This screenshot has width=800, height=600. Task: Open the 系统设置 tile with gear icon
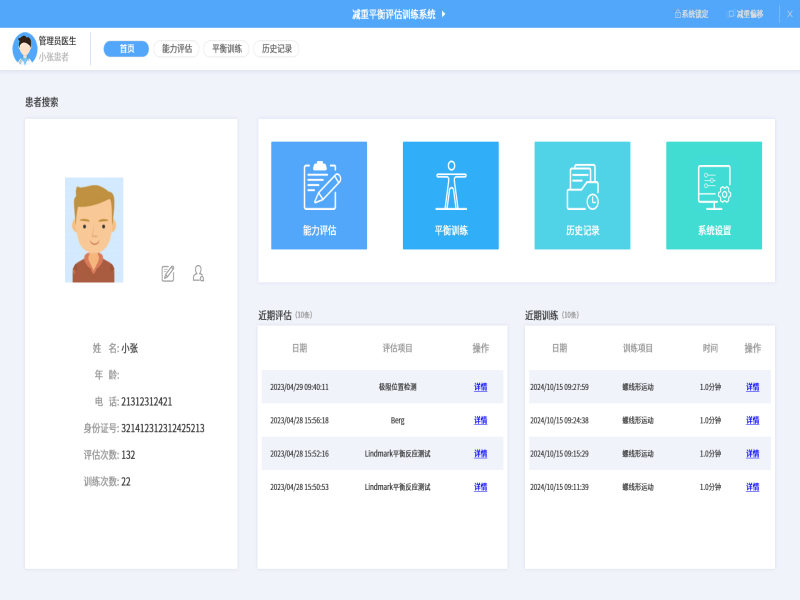tap(714, 195)
